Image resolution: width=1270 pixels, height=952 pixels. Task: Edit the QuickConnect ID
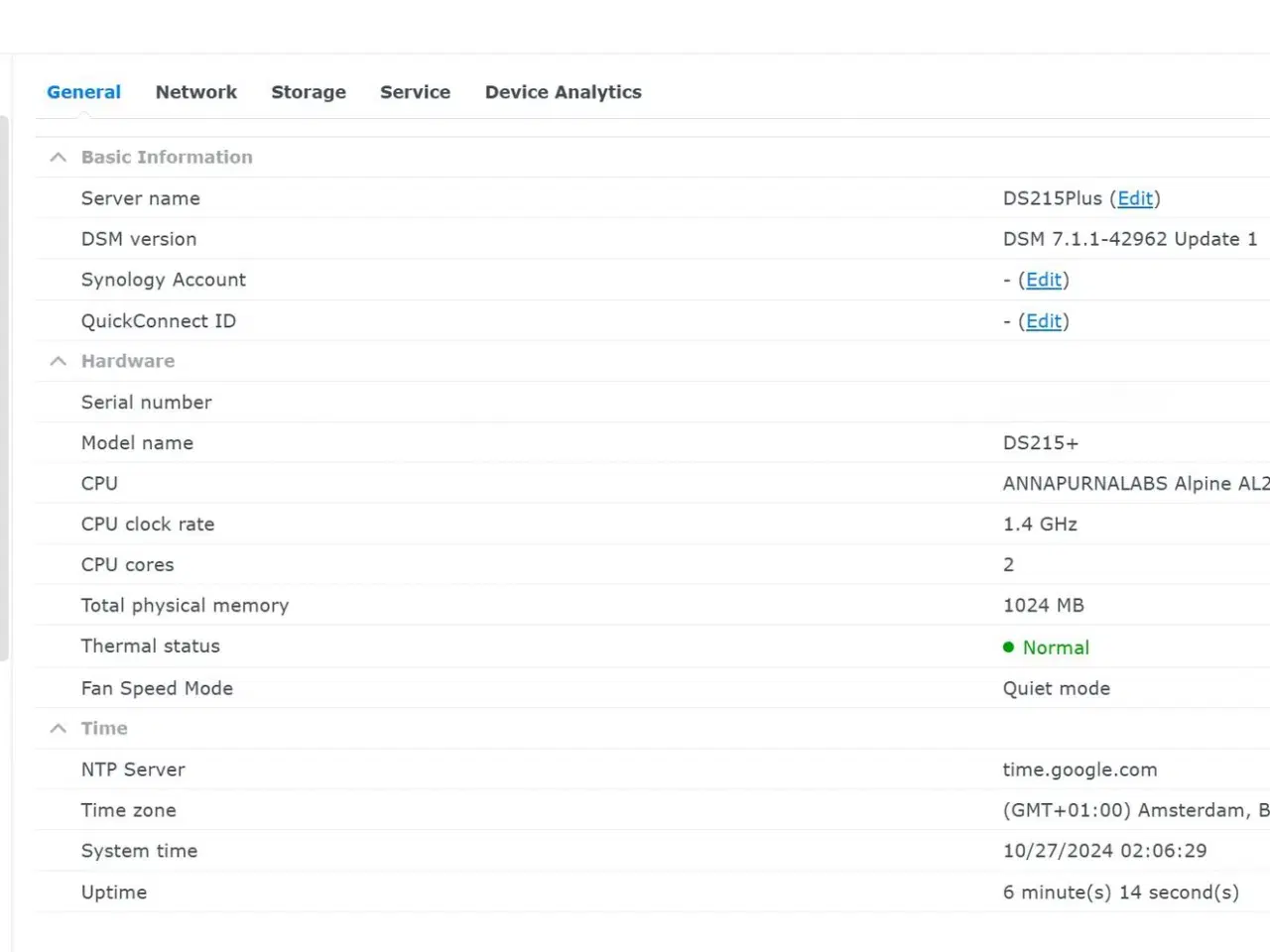point(1044,321)
